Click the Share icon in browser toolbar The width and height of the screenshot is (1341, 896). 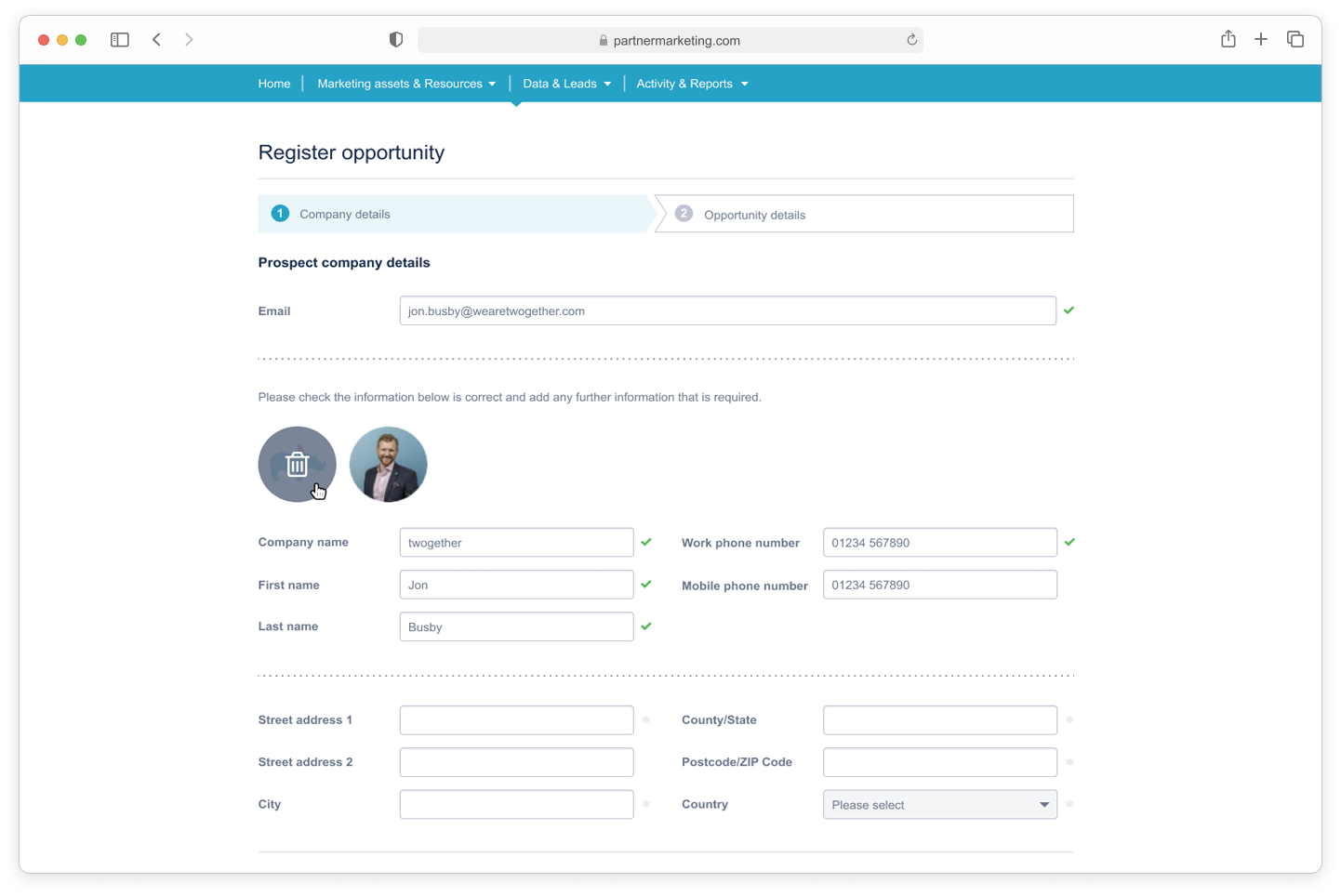1228,39
